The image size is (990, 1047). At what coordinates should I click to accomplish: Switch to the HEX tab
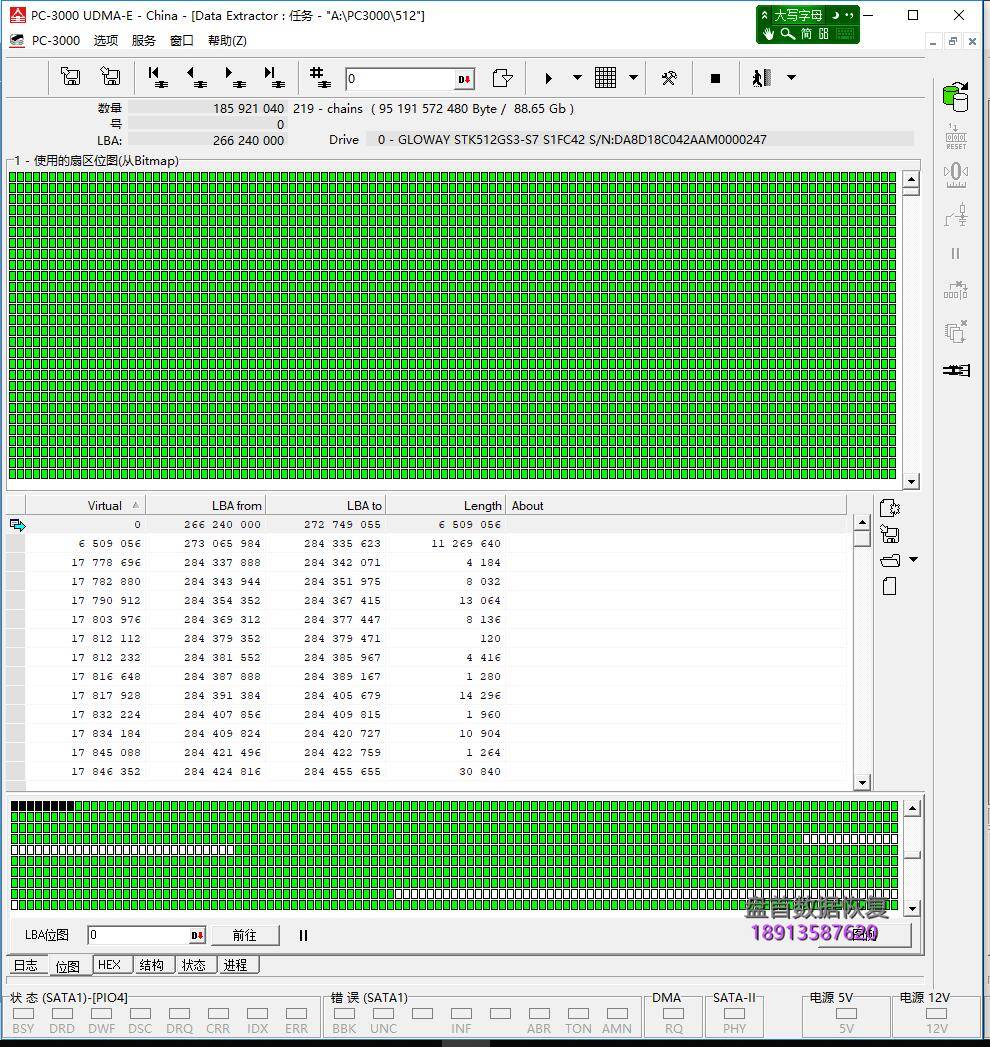(x=111, y=965)
